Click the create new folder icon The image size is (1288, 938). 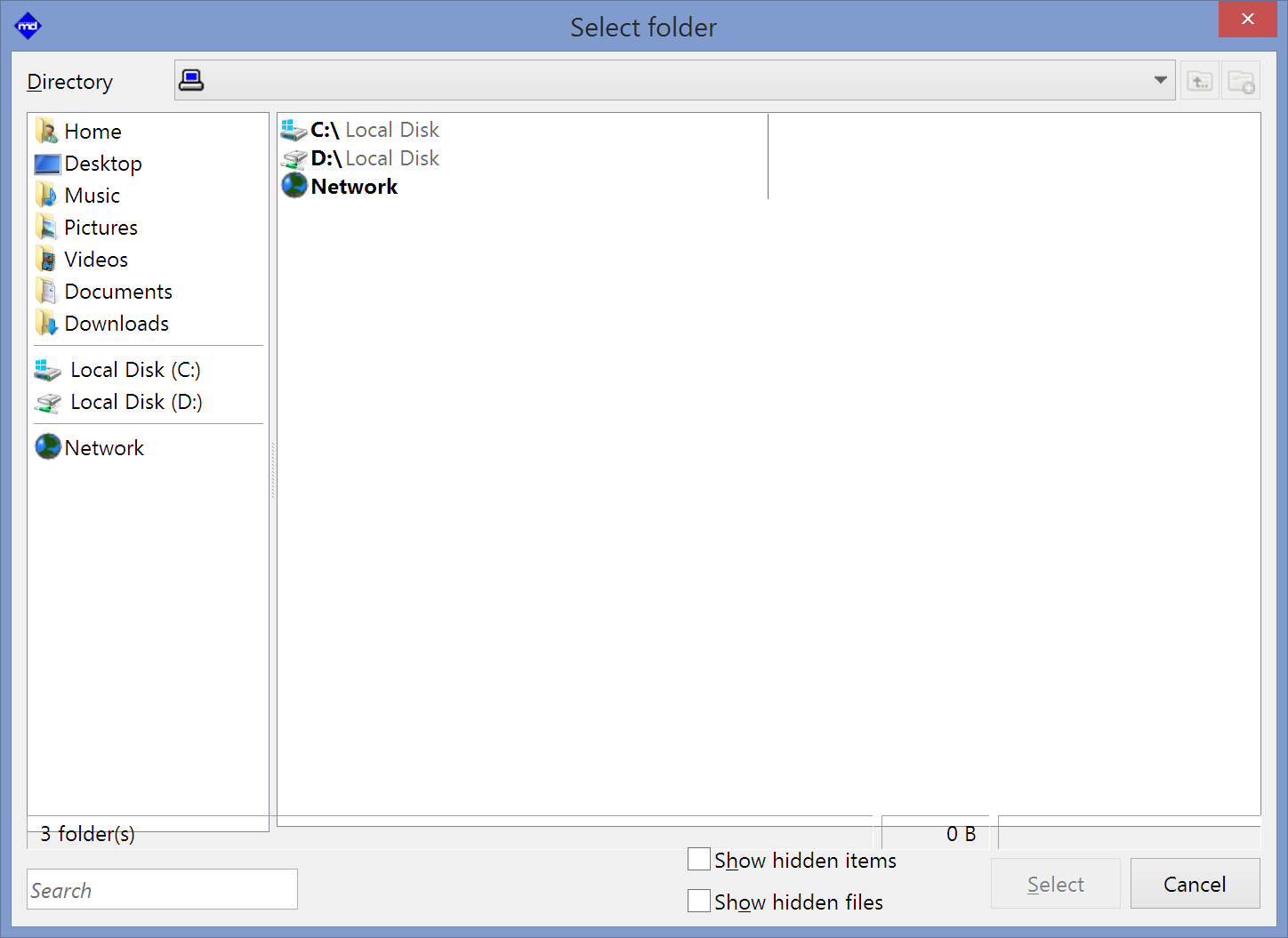click(1241, 82)
